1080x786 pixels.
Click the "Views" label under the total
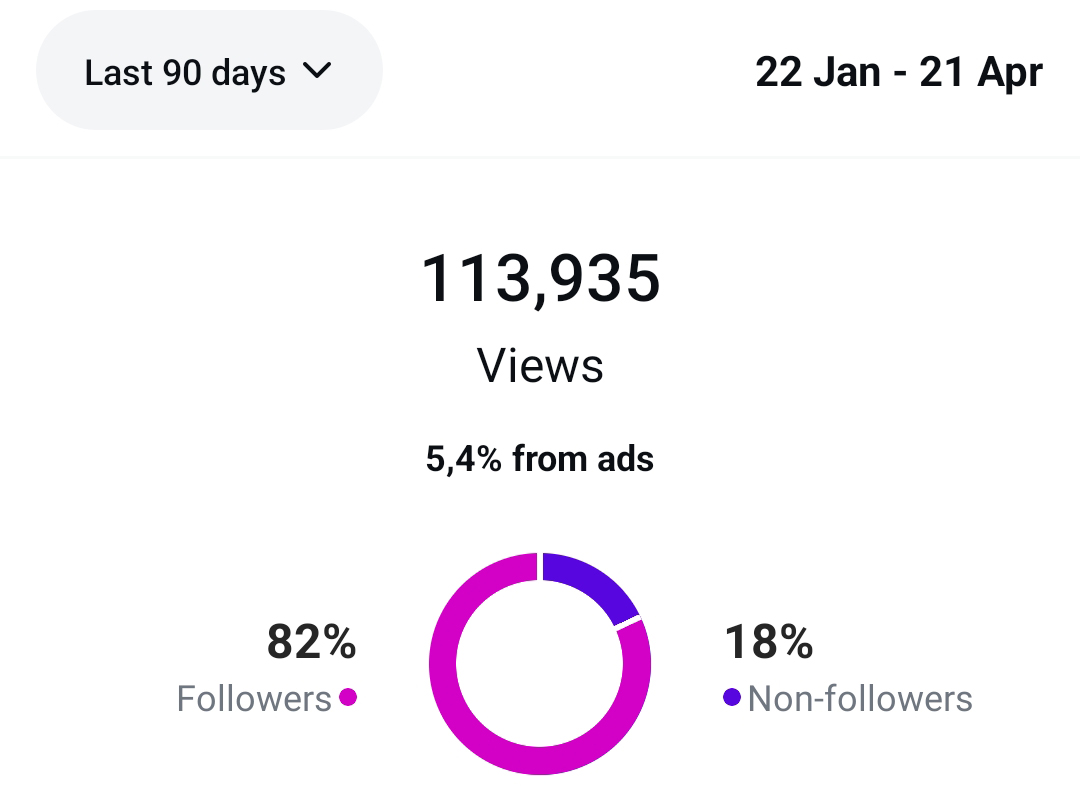pos(540,366)
